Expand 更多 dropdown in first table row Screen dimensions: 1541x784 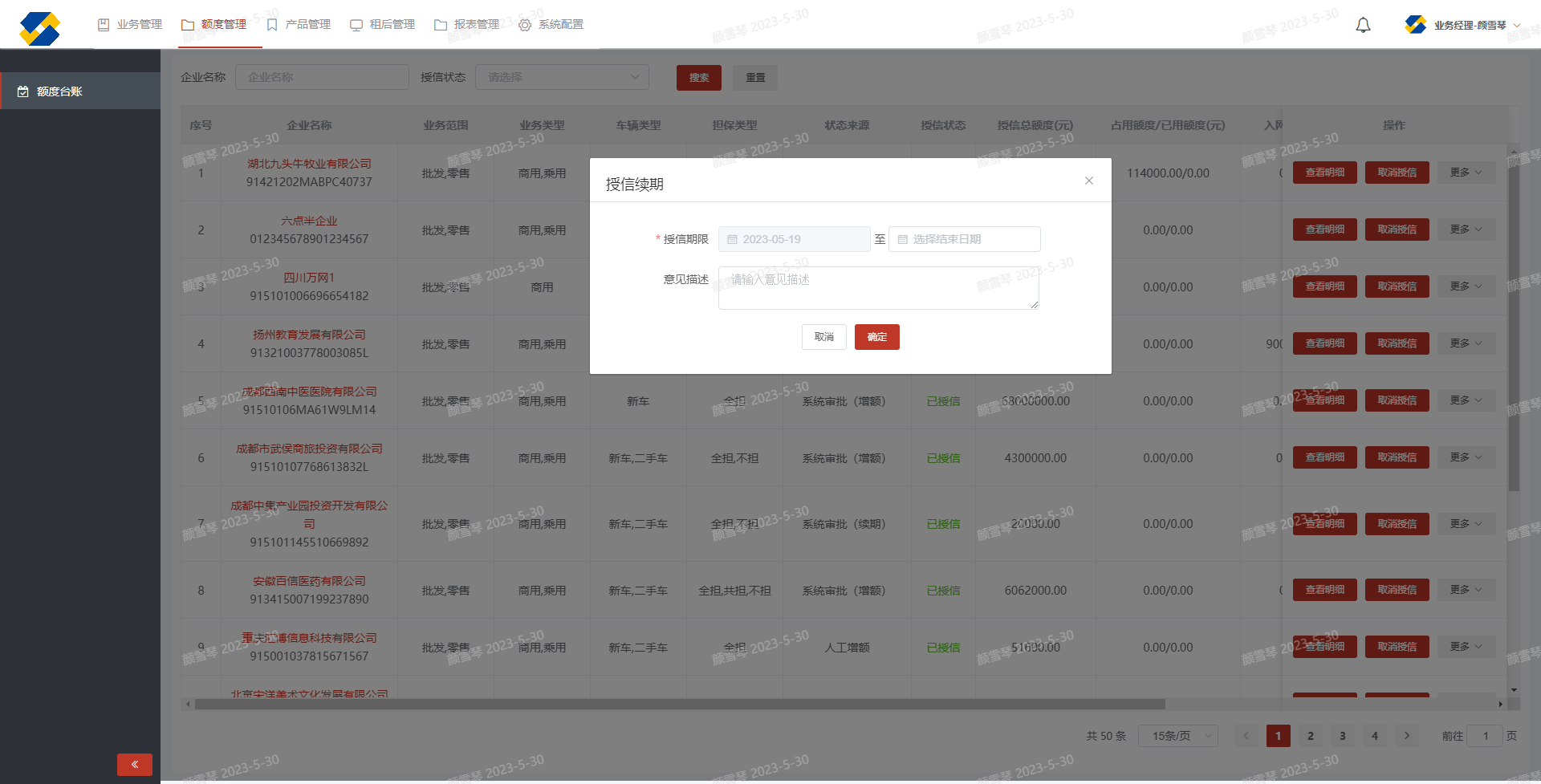point(1466,173)
